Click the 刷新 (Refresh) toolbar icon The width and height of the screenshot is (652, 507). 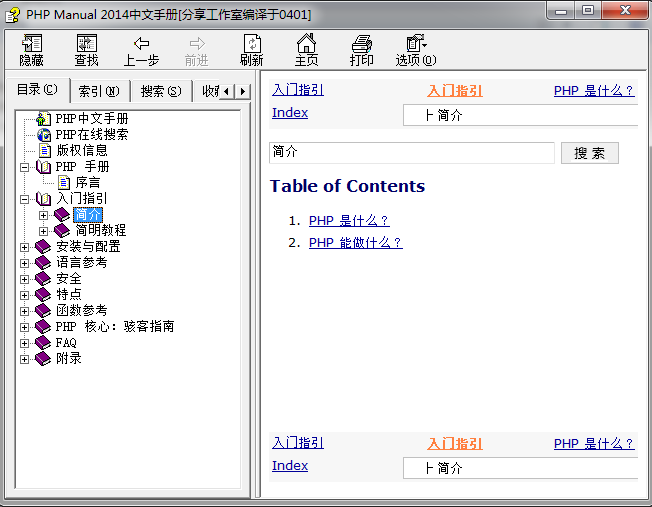[x=252, y=43]
